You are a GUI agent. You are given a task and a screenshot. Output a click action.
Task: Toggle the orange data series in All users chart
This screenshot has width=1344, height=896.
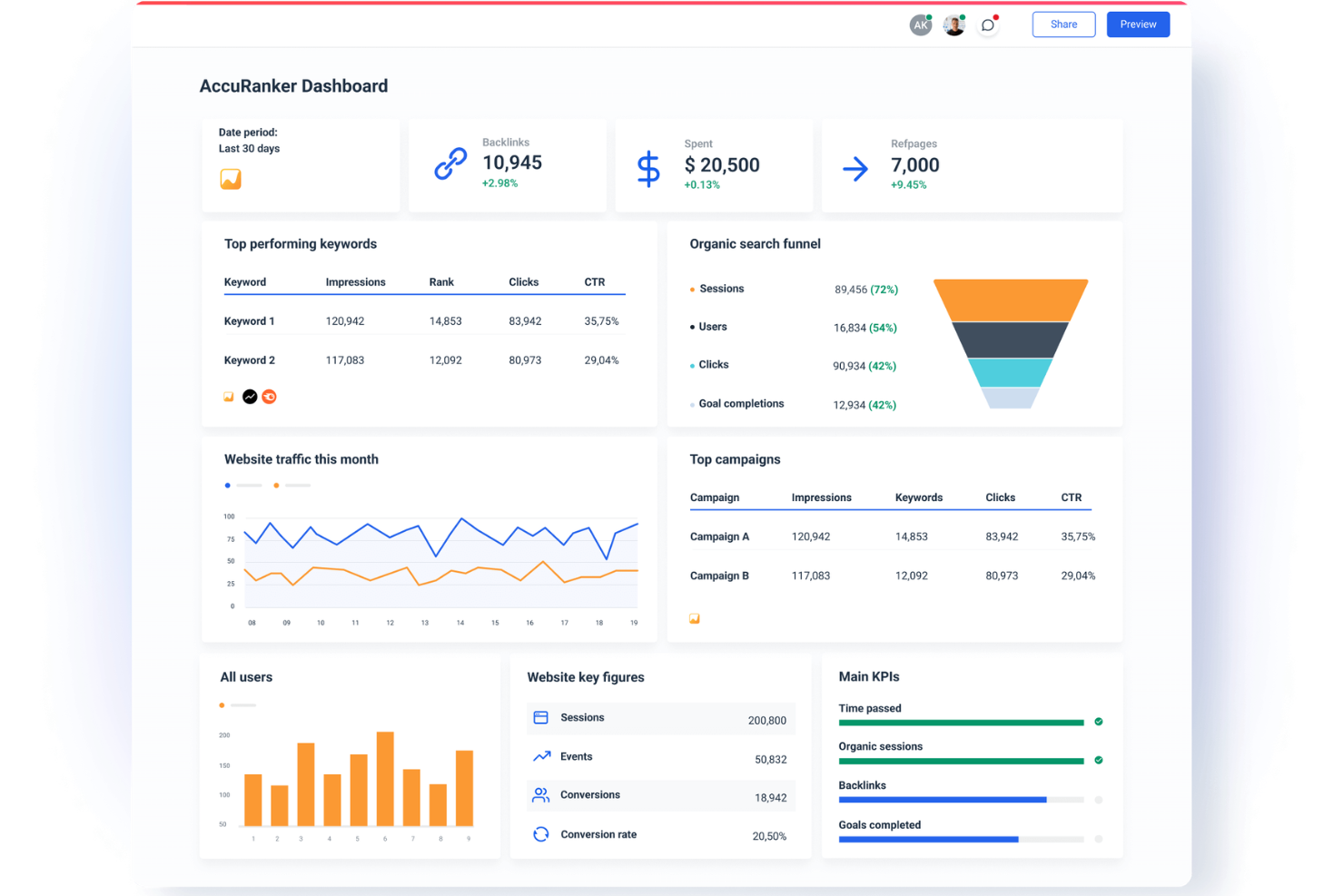(x=221, y=704)
